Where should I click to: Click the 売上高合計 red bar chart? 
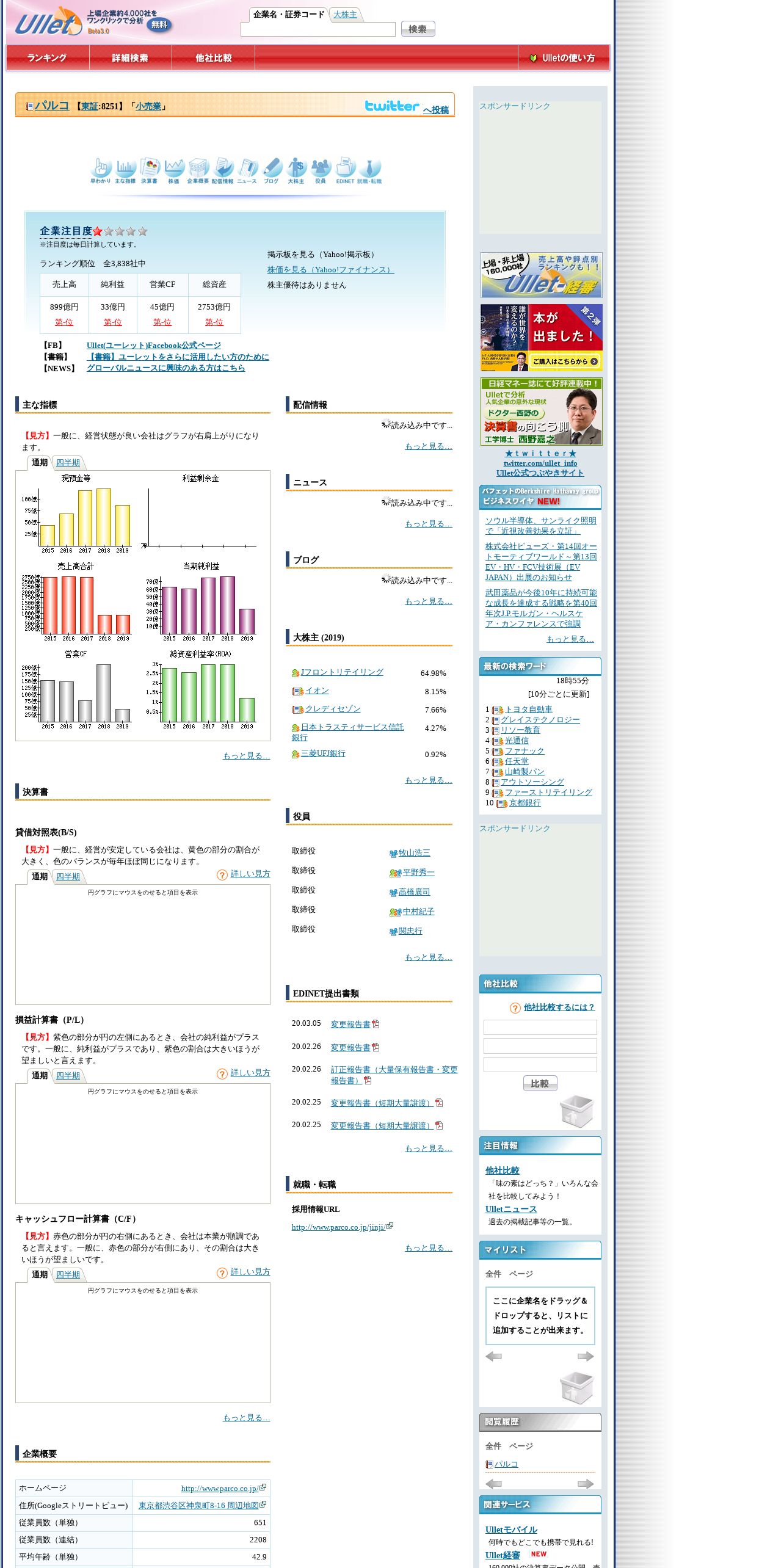pyautogui.click(x=76, y=601)
